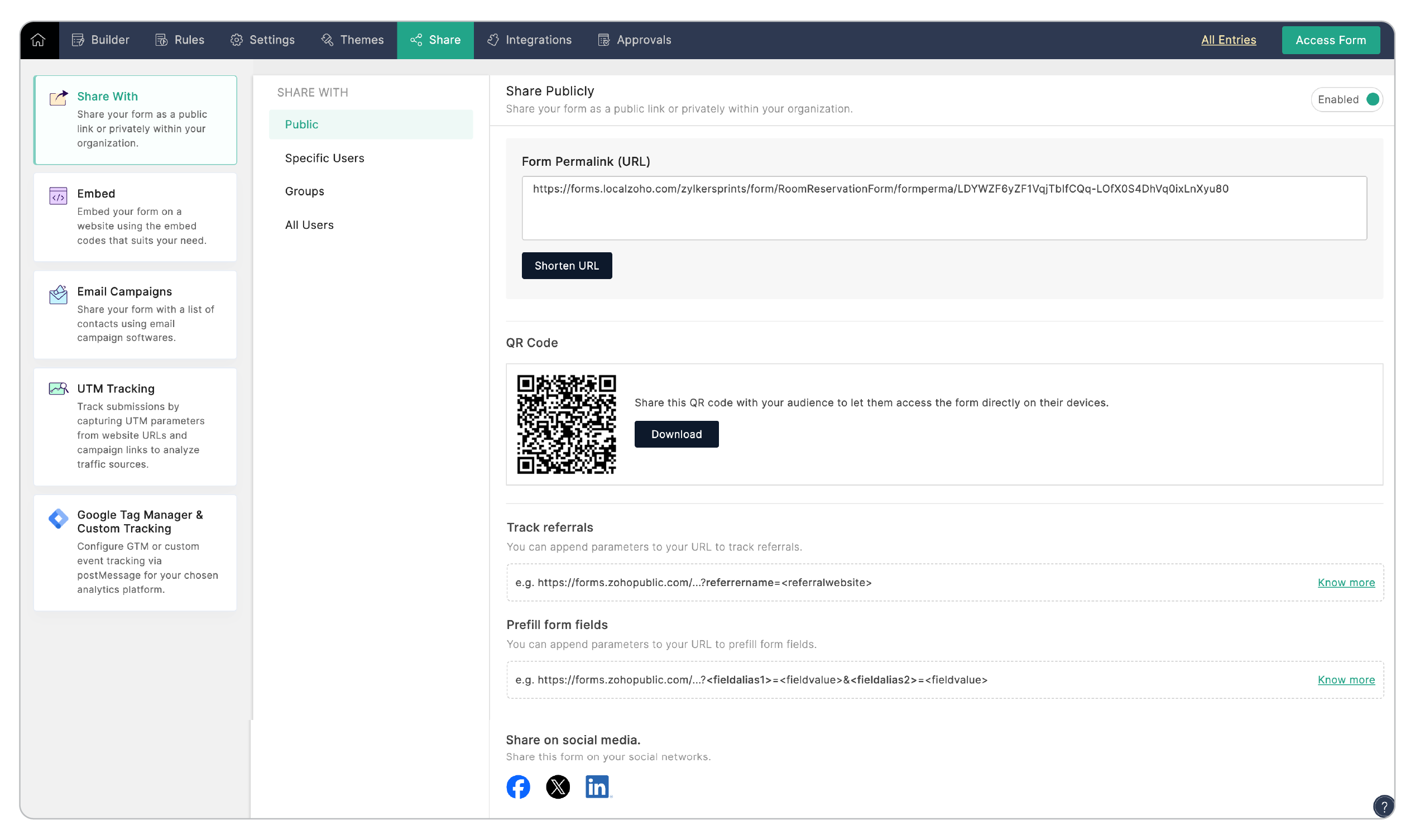
Task: Share the form on X (Twitter)
Action: 558,787
